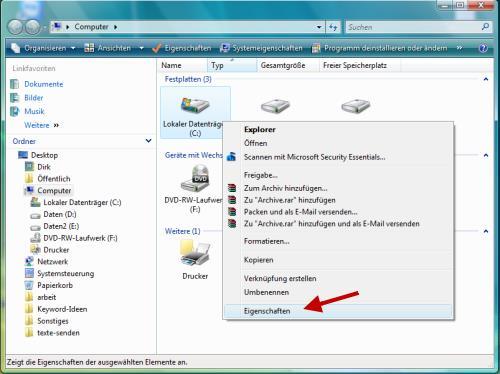Click the Weitere favorites link

[42, 125]
